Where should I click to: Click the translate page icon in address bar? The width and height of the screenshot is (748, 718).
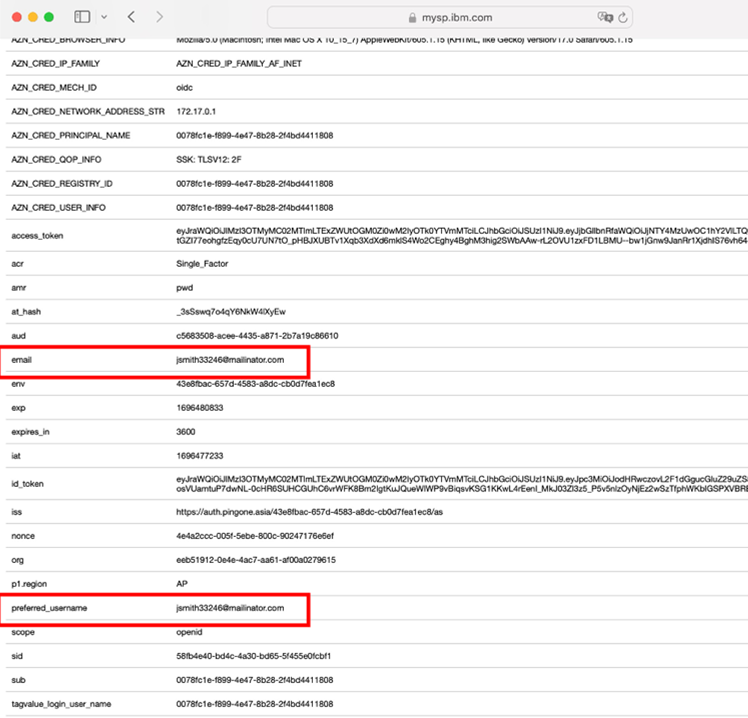pyautogui.click(x=605, y=17)
